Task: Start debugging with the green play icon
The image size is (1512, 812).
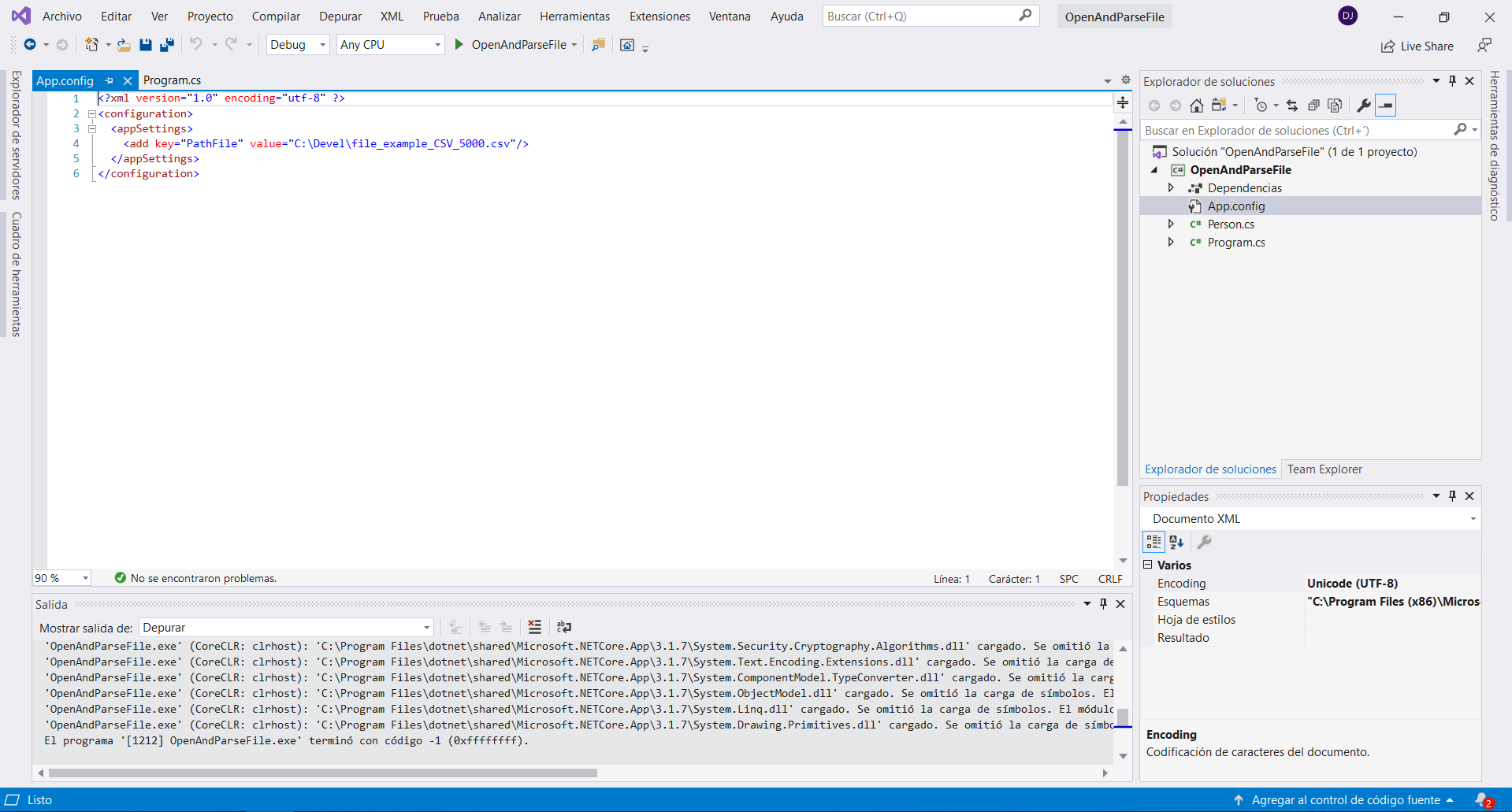Action: coord(459,45)
